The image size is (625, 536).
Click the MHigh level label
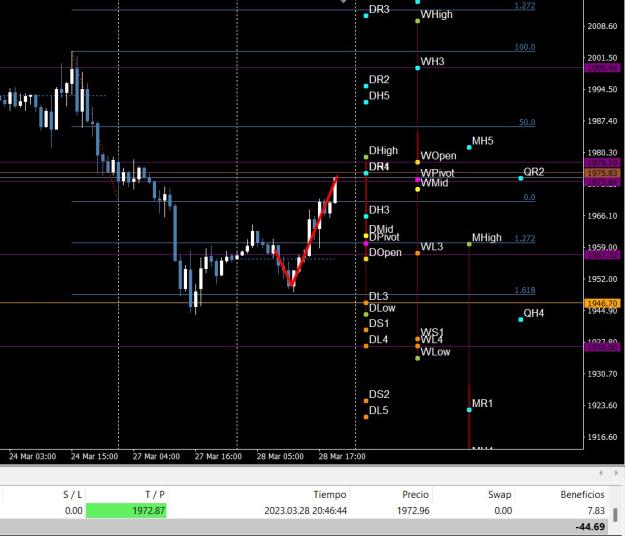487,238
